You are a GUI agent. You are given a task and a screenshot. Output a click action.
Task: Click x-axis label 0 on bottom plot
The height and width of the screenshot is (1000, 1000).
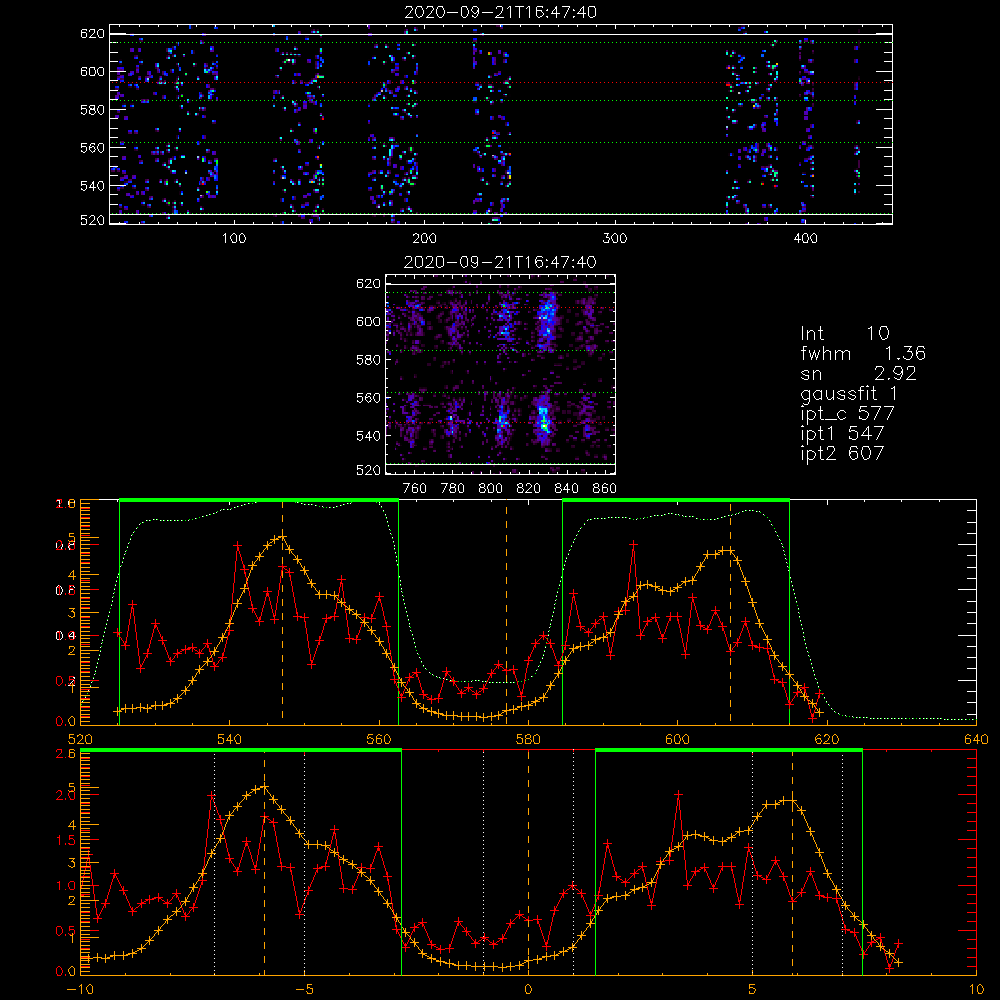tap(528, 989)
